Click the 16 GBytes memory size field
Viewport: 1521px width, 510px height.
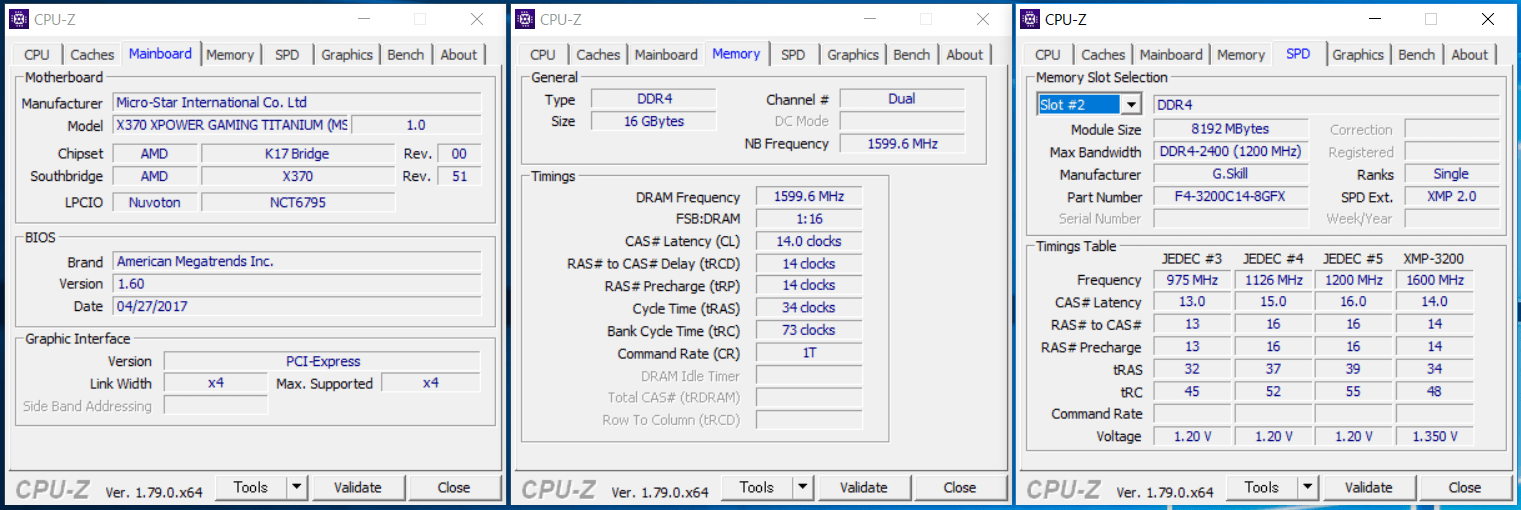[653, 121]
